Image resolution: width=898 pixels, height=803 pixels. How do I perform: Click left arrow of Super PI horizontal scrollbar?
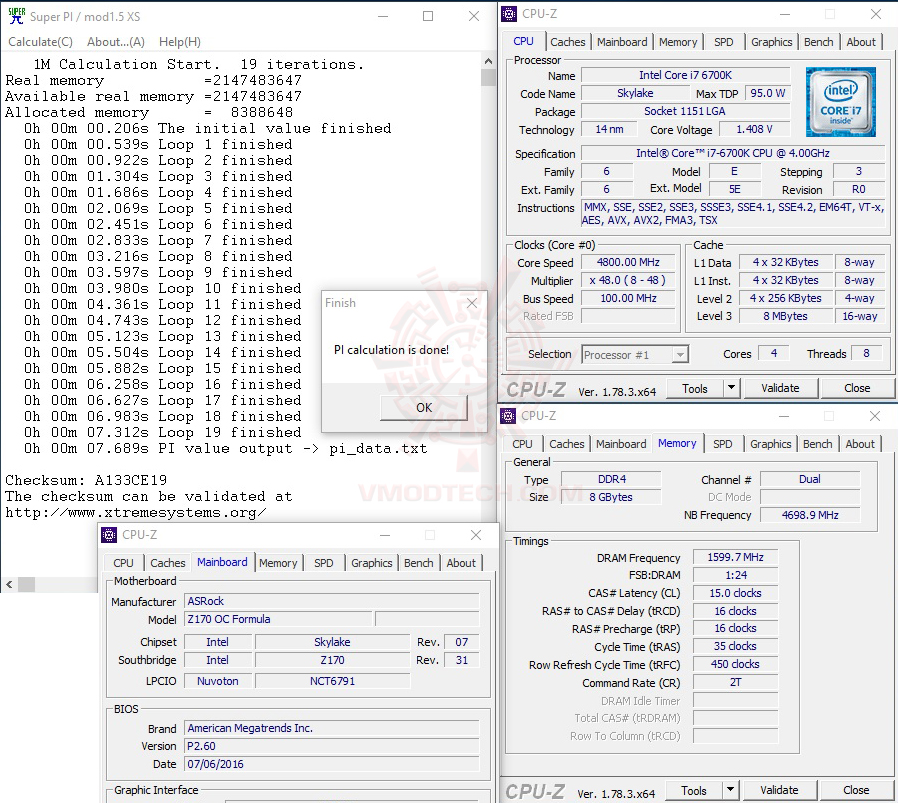point(9,585)
